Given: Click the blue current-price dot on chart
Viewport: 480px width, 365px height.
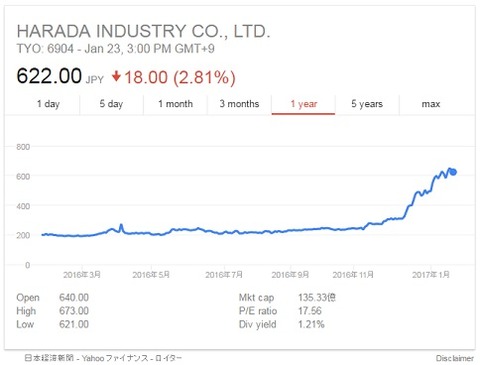Looking at the screenshot, I should point(453,172).
